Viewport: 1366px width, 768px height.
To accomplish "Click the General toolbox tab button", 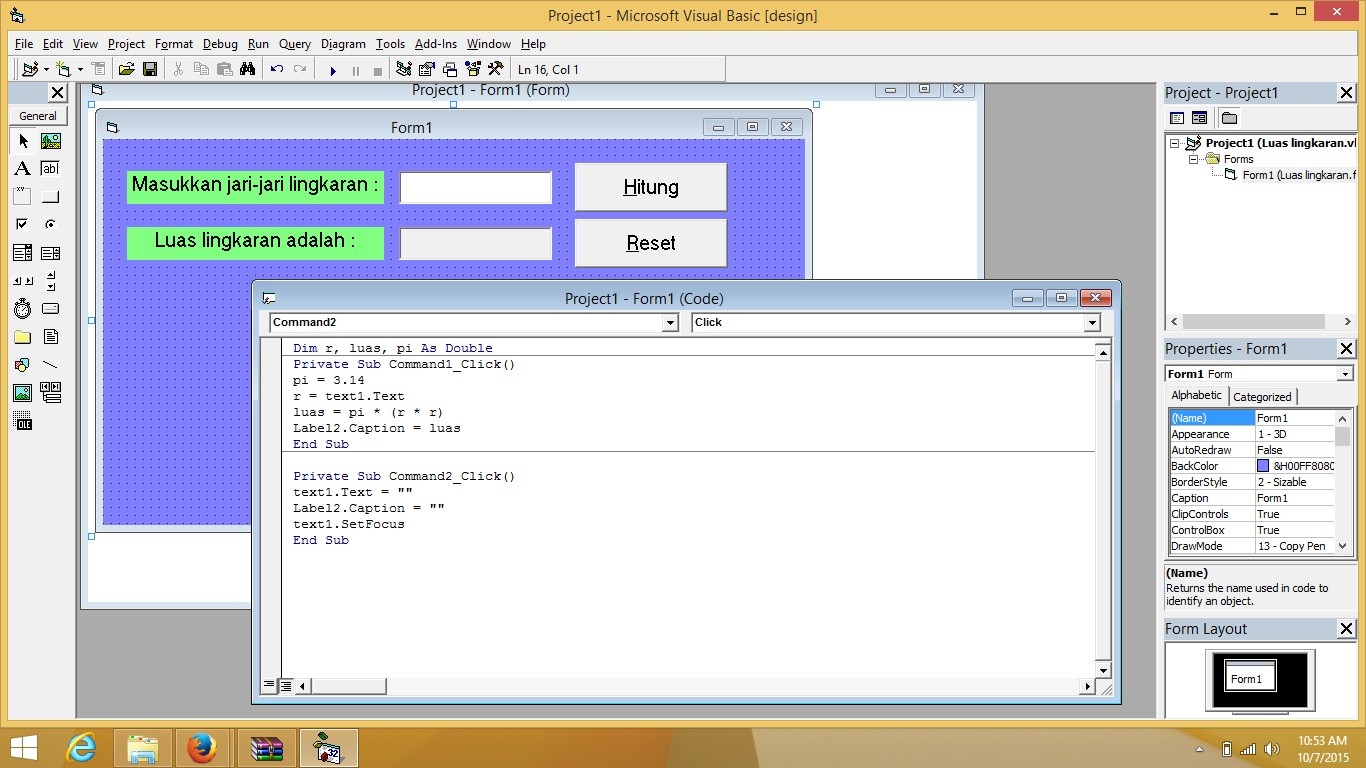I will click(x=38, y=116).
